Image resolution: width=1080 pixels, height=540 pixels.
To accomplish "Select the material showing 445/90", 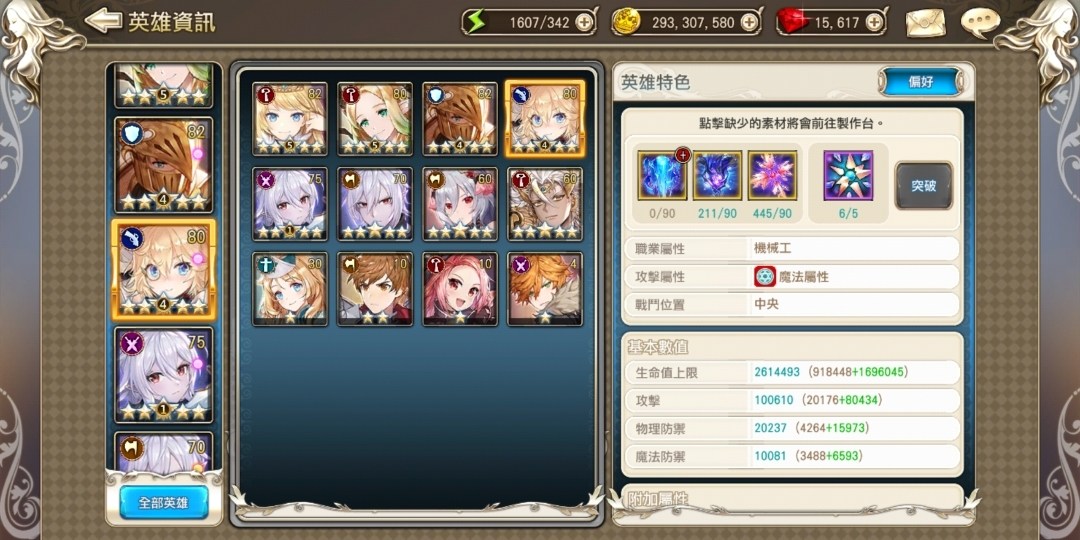I will (772, 176).
